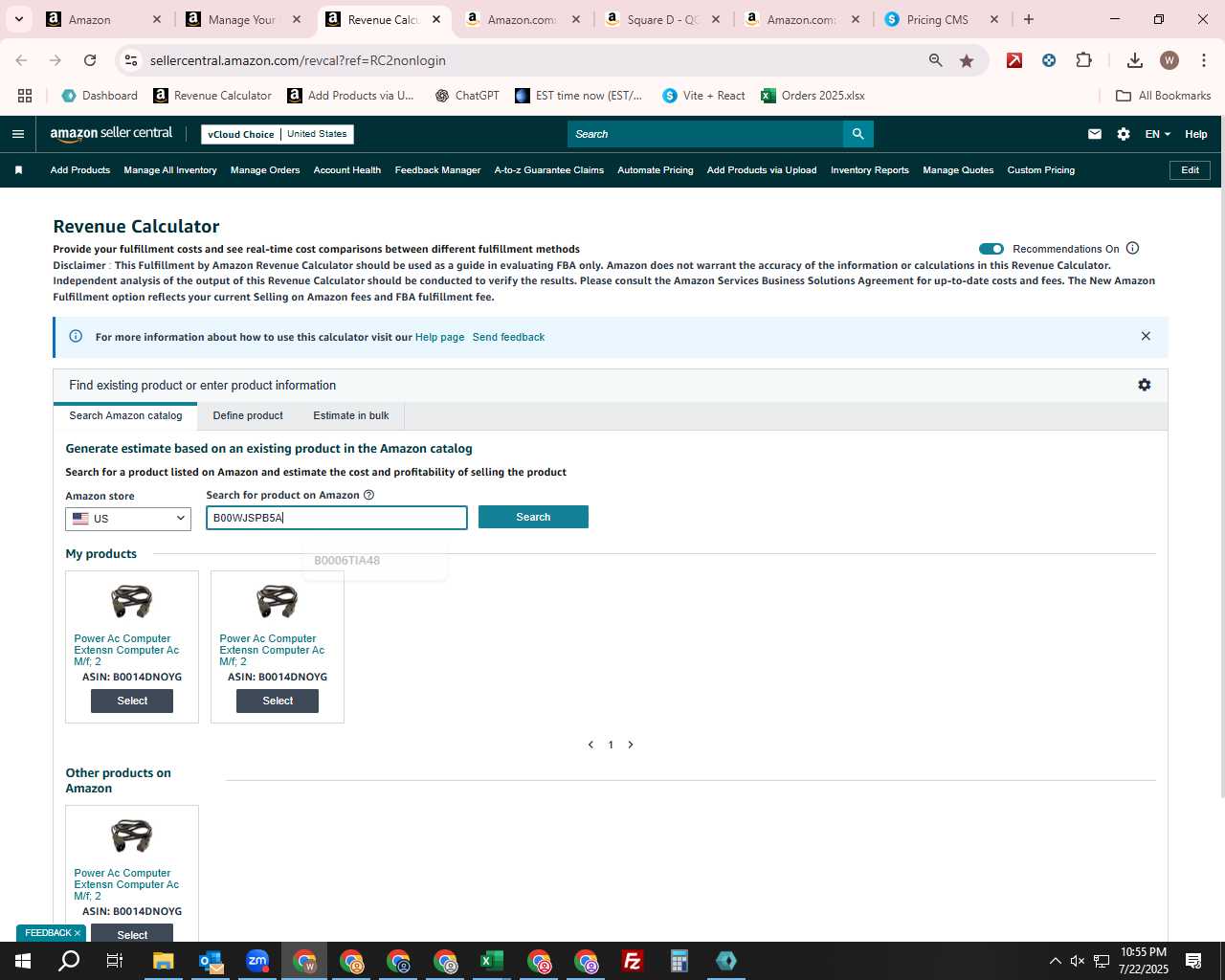
Task: Go to next page arrow in pagination
Action: (x=631, y=745)
